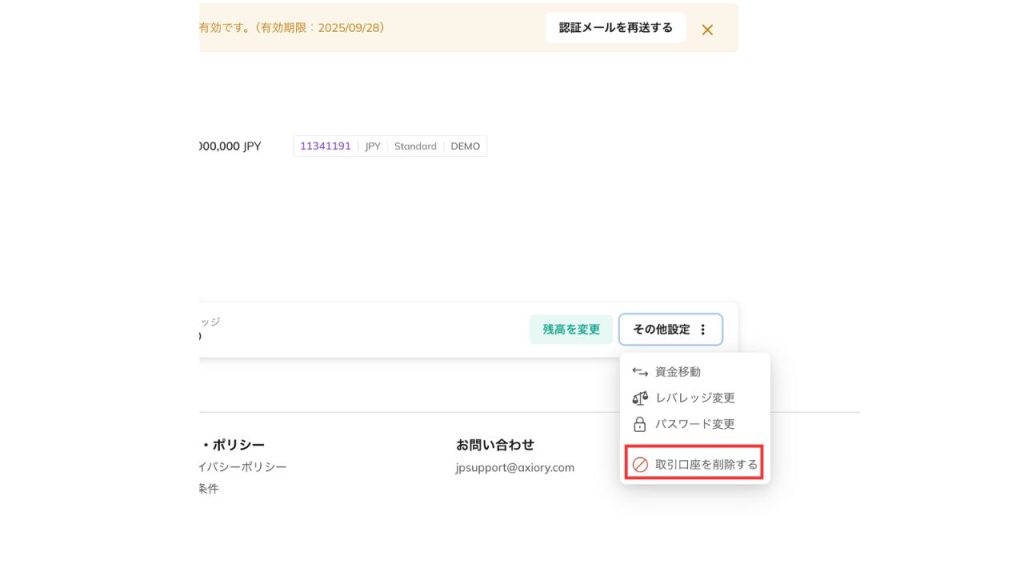Click the prohibited circle icon for account deletion
1024x576 pixels.
pyautogui.click(x=640, y=465)
